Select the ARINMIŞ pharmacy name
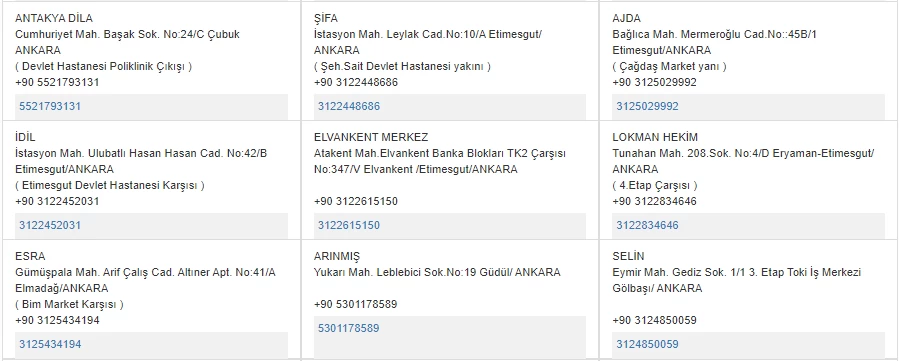The image size is (899, 361). pyautogui.click(x=337, y=256)
